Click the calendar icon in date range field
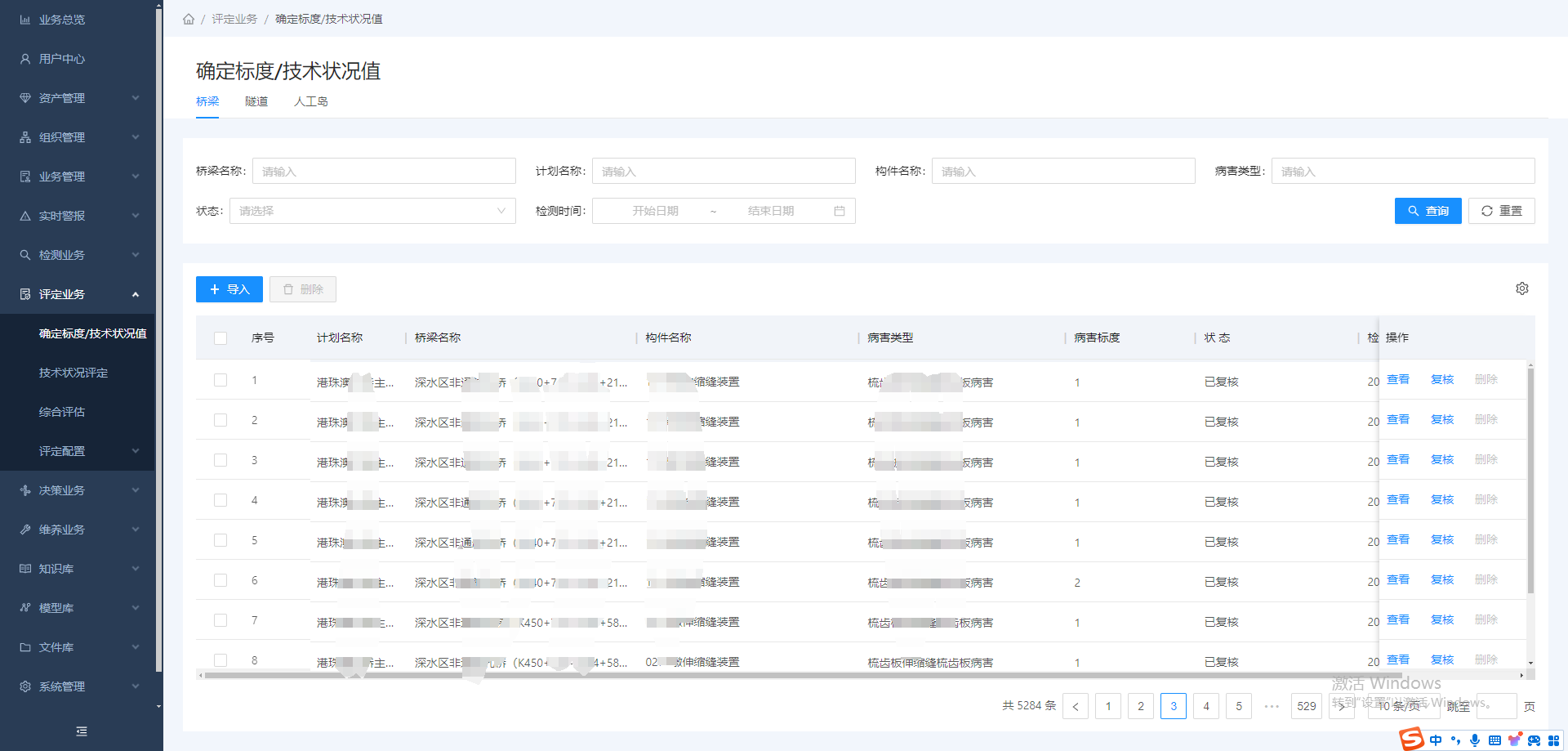The width and height of the screenshot is (1568, 751). (840, 211)
